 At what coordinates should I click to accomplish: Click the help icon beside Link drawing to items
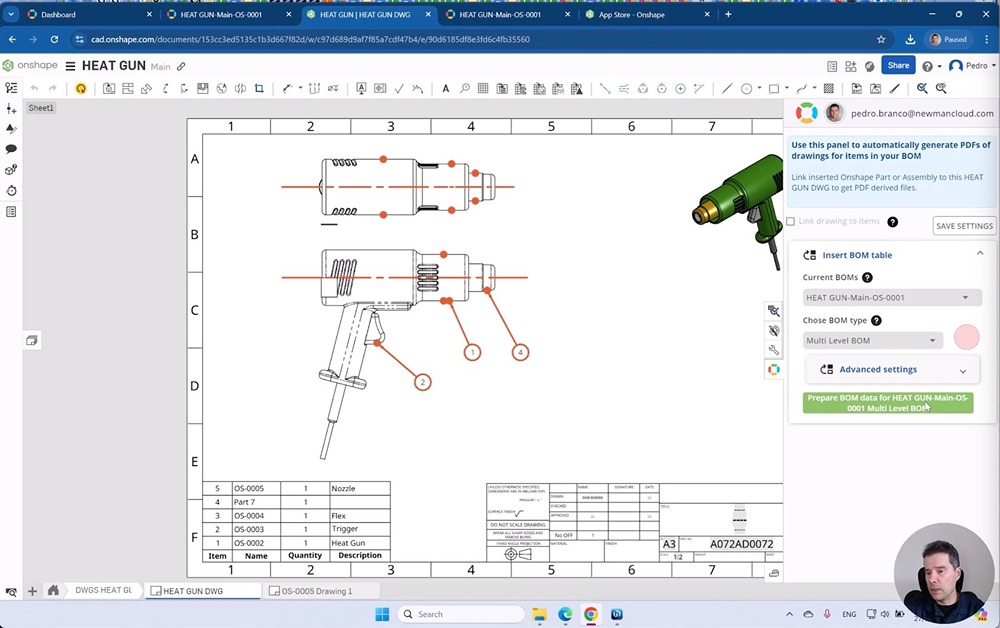(x=893, y=222)
